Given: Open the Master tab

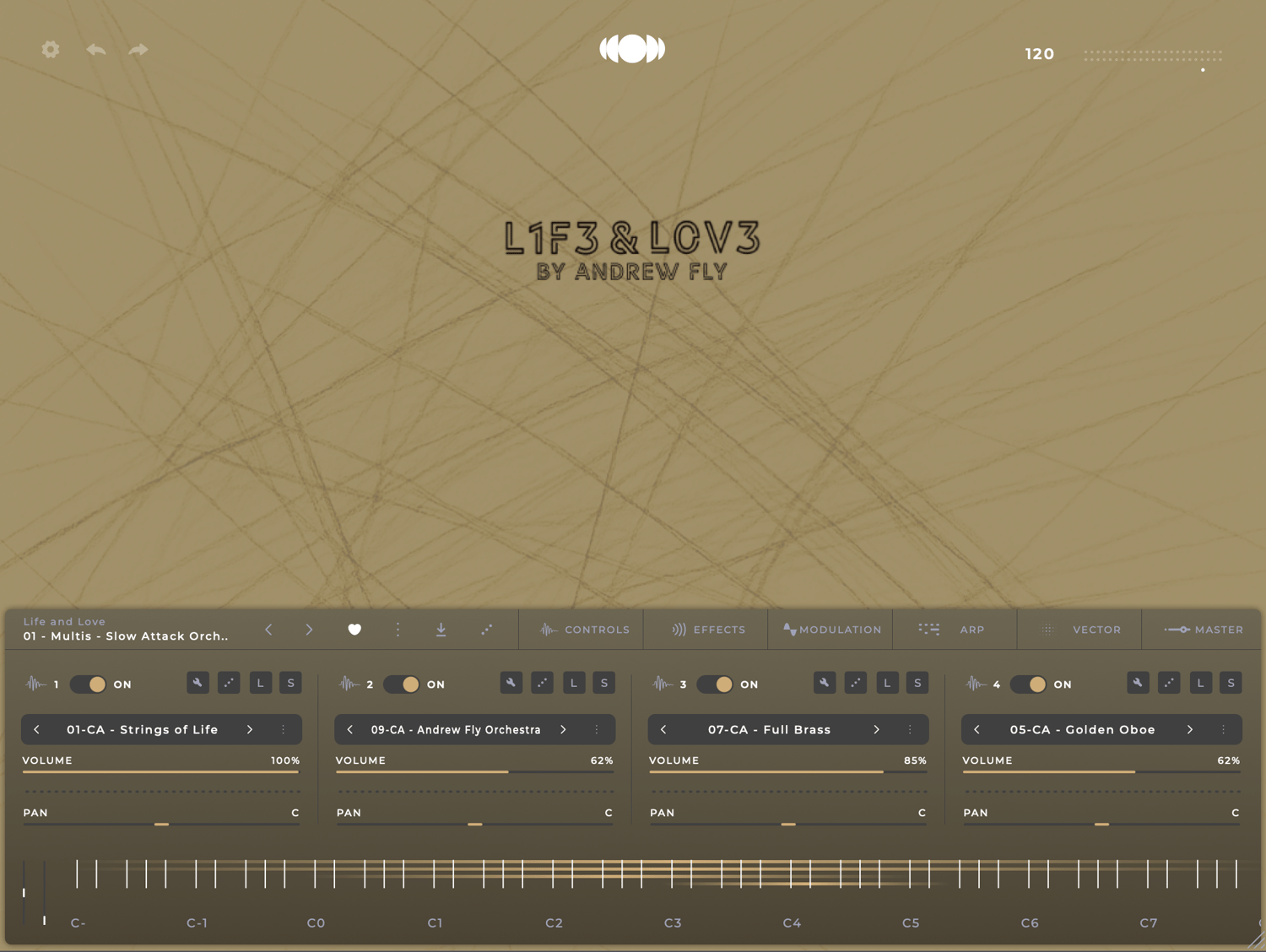Looking at the screenshot, I should [x=1203, y=630].
